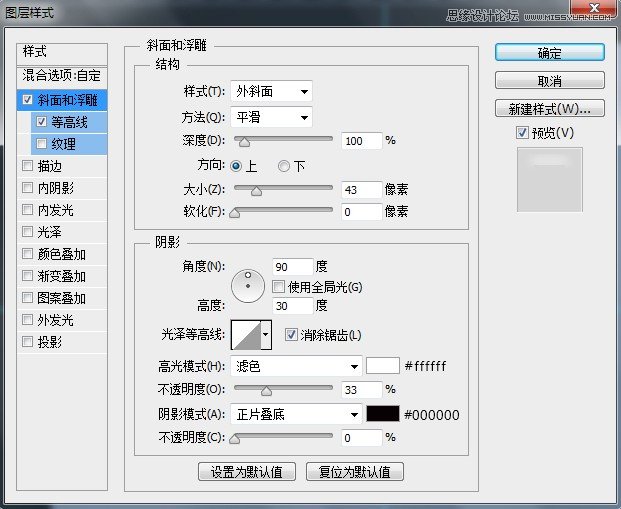Click 复位为默认值 button
This screenshot has width=621, height=509.
(355, 471)
